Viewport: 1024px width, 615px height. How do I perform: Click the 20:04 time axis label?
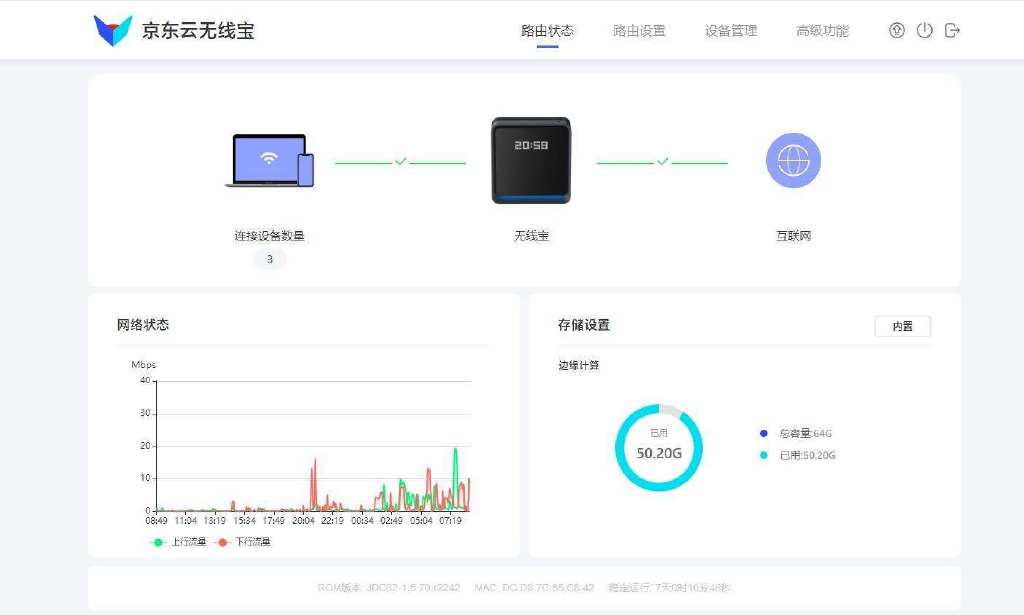point(303,520)
